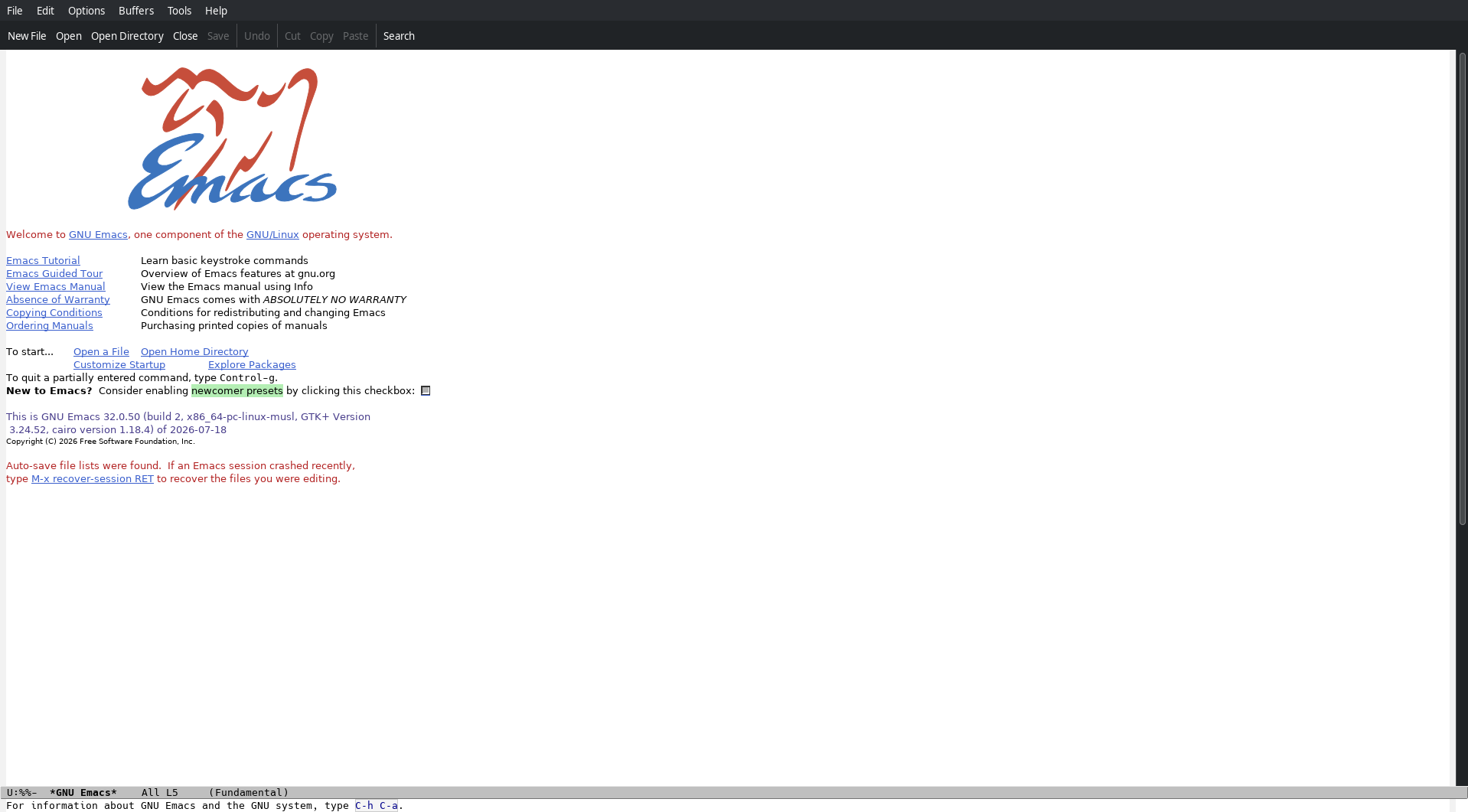Open the Edit menu
This screenshot has width=1468, height=812.
(45, 11)
